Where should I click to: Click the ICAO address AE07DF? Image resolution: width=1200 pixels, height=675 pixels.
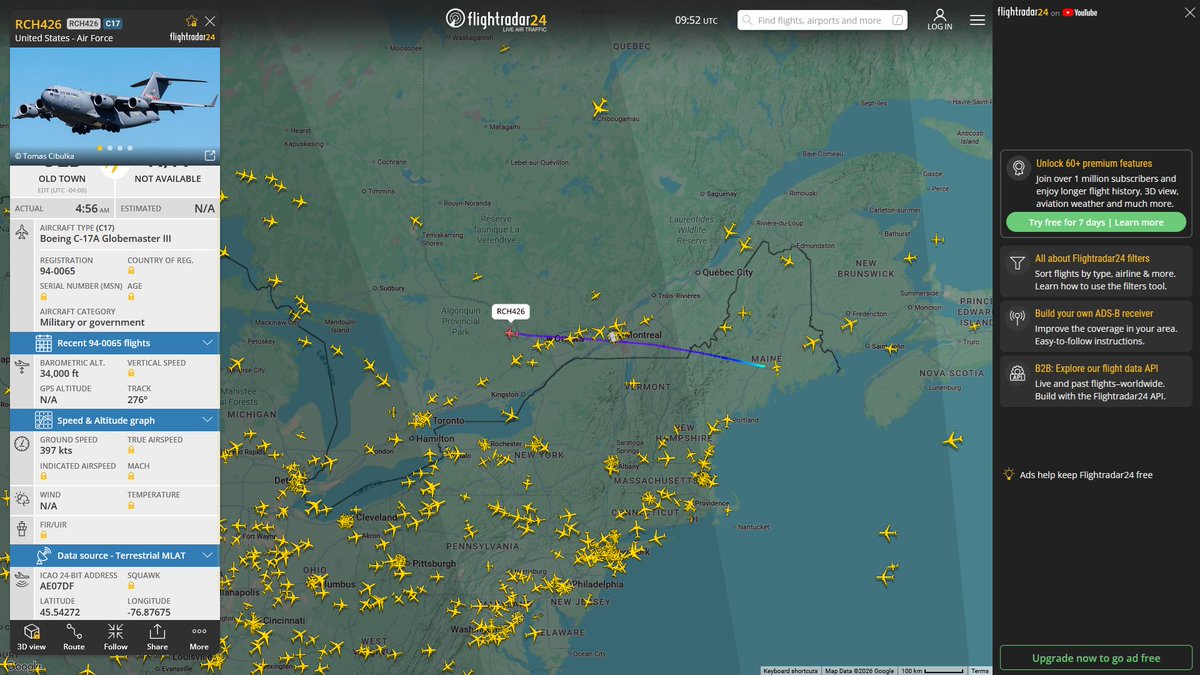[x=59, y=586]
